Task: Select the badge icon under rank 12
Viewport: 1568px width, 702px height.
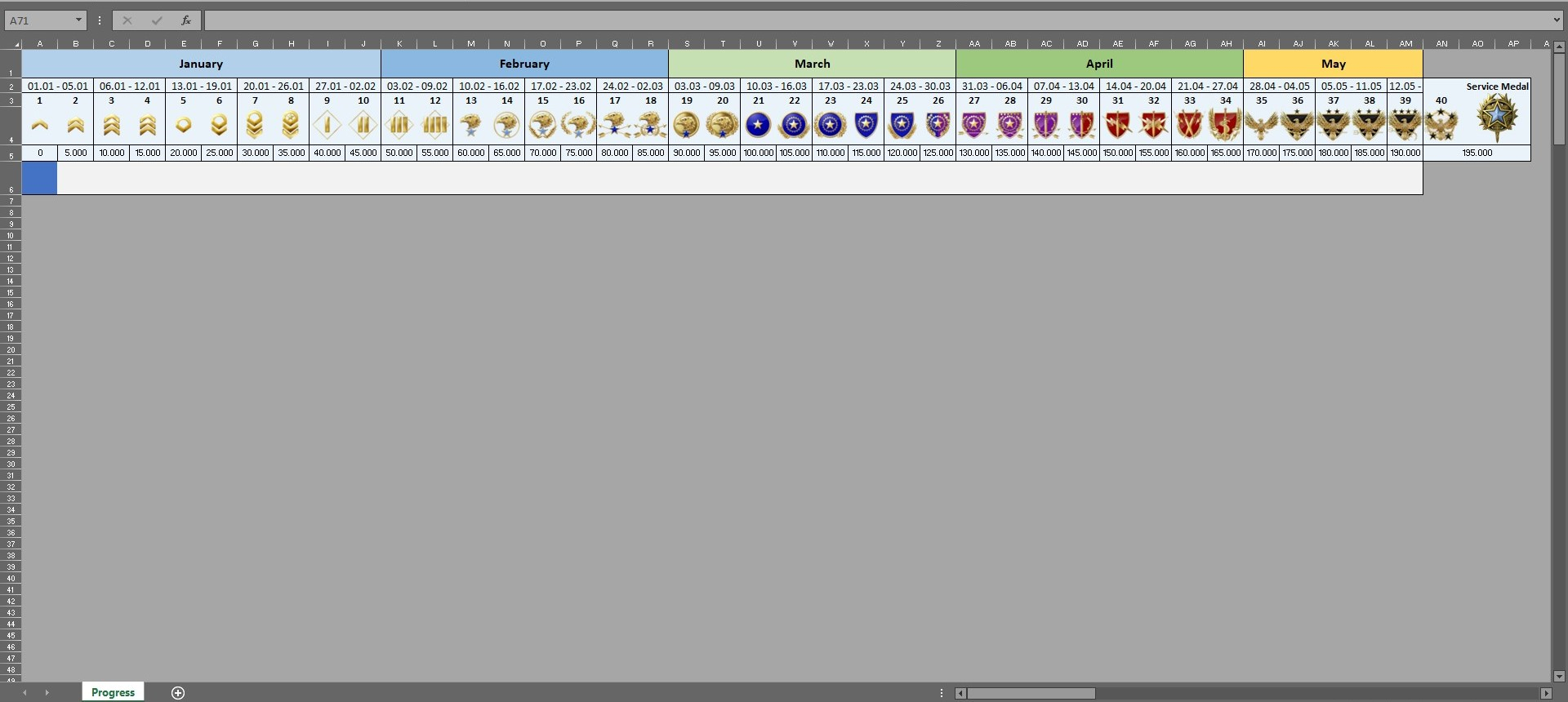Action: (x=434, y=125)
